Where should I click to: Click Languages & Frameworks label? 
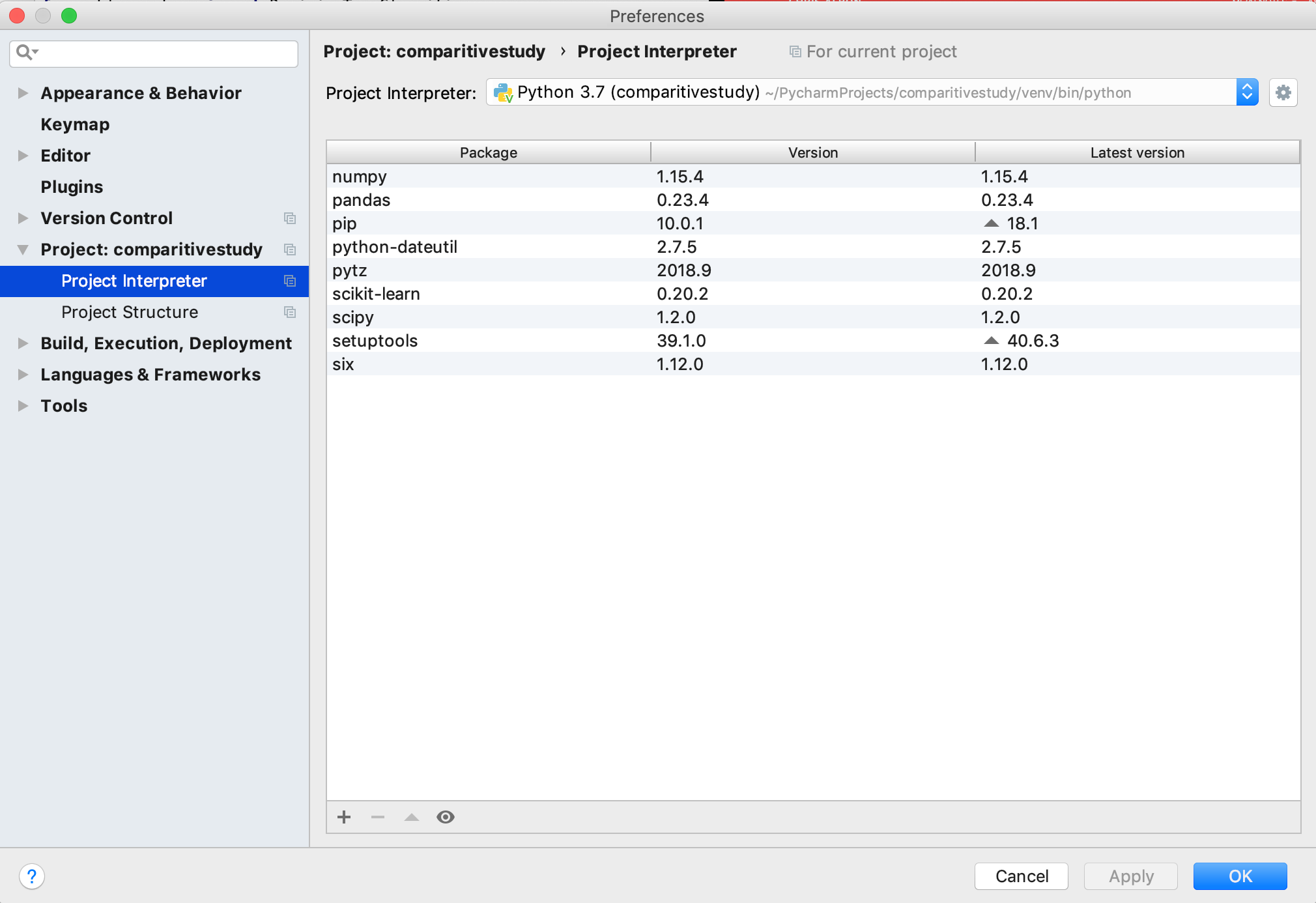point(150,375)
